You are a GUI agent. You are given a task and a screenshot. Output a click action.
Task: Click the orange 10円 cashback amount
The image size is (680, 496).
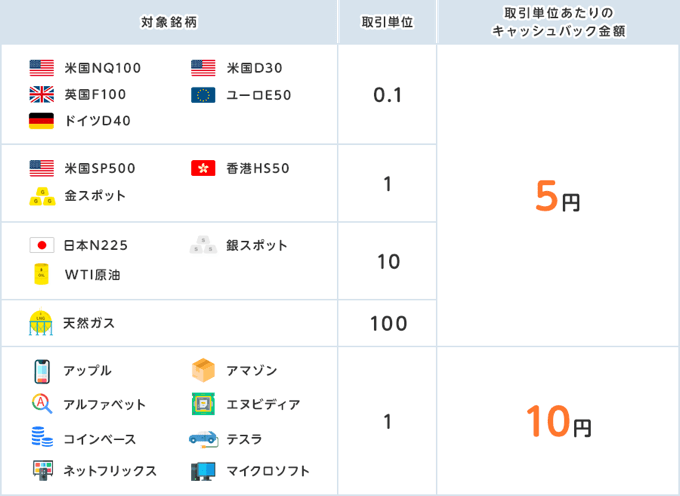pos(559,421)
